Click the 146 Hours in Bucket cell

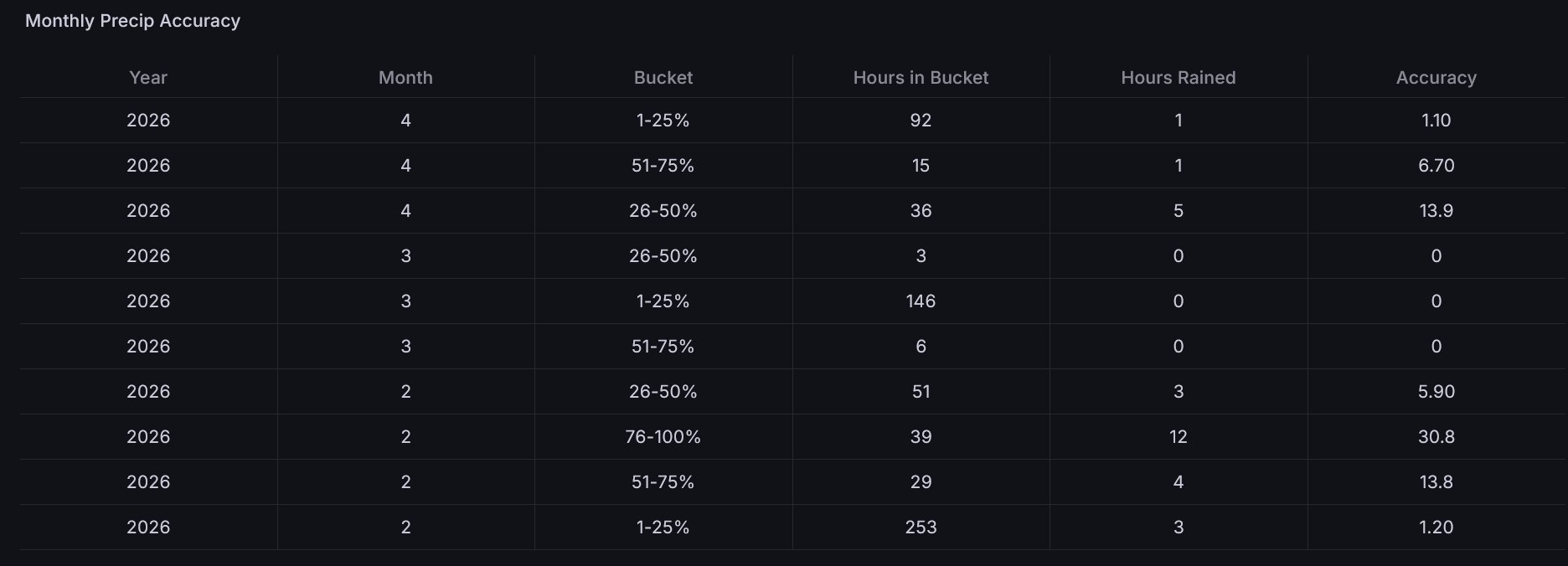point(921,301)
